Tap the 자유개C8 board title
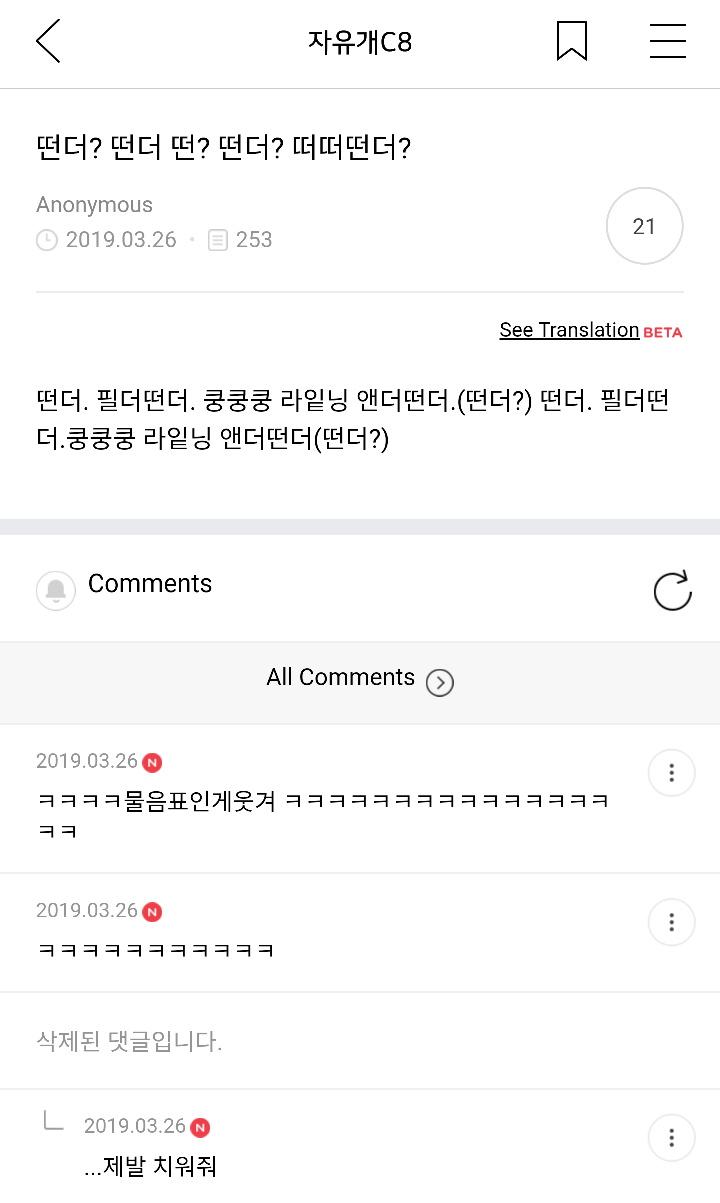This screenshot has width=720, height=1203. [360, 42]
